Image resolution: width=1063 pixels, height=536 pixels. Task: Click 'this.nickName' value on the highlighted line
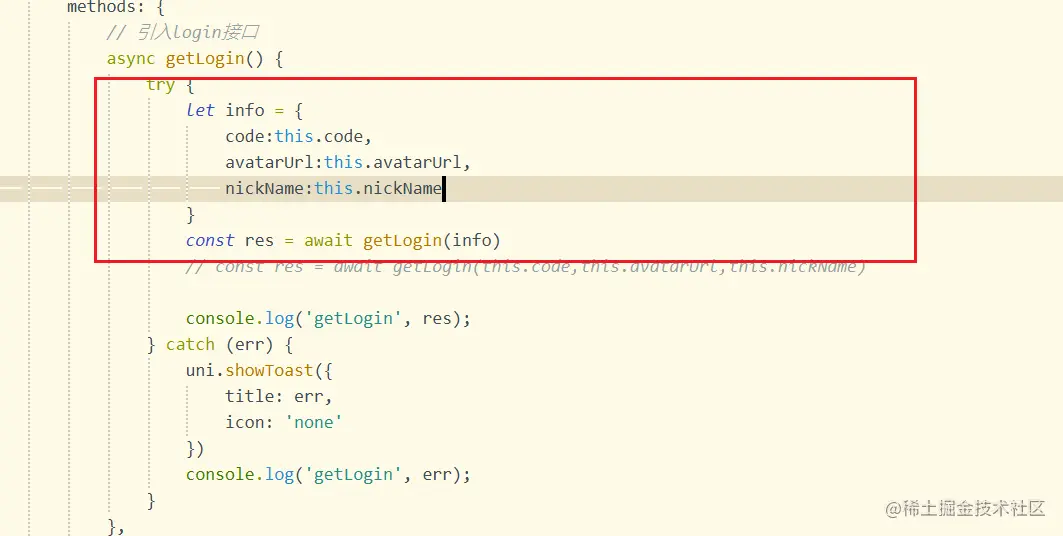[378, 188]
